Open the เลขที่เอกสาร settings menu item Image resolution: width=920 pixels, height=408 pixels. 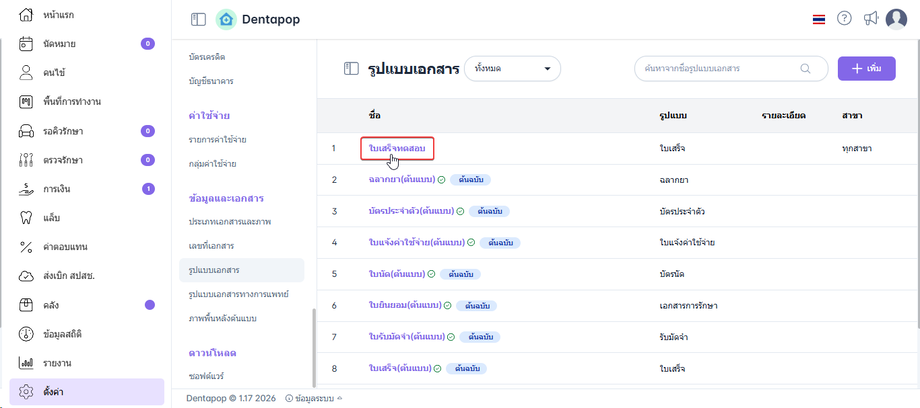pos(211,245)
